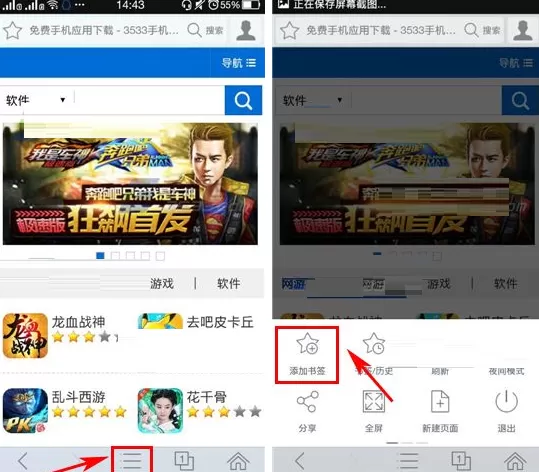The height and width of the screenshot is (472, 539).
Task: Open user profile icon on right phone
Action: [x=522, y=30]
